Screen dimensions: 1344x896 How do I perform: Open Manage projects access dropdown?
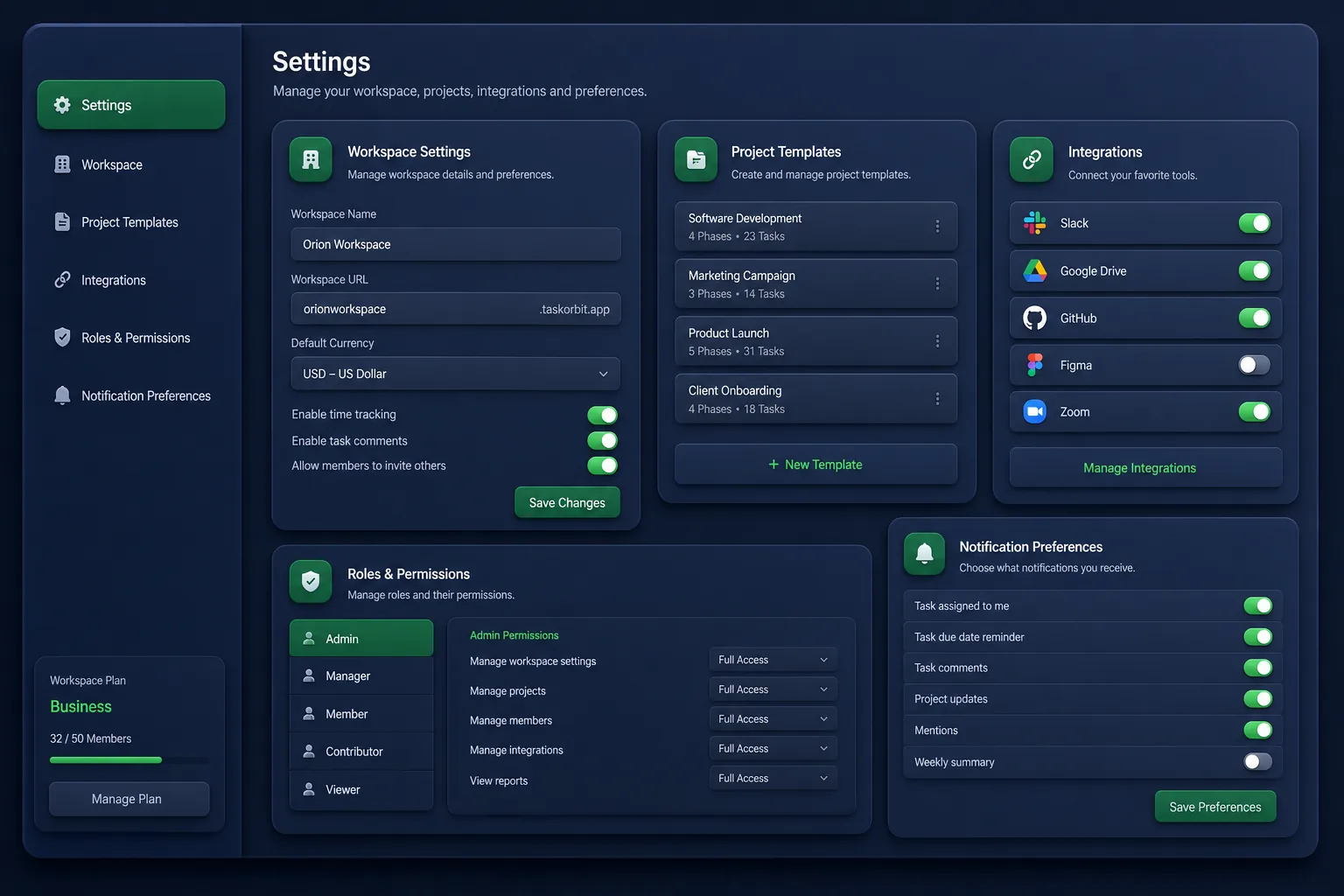[x=773, y=689]
